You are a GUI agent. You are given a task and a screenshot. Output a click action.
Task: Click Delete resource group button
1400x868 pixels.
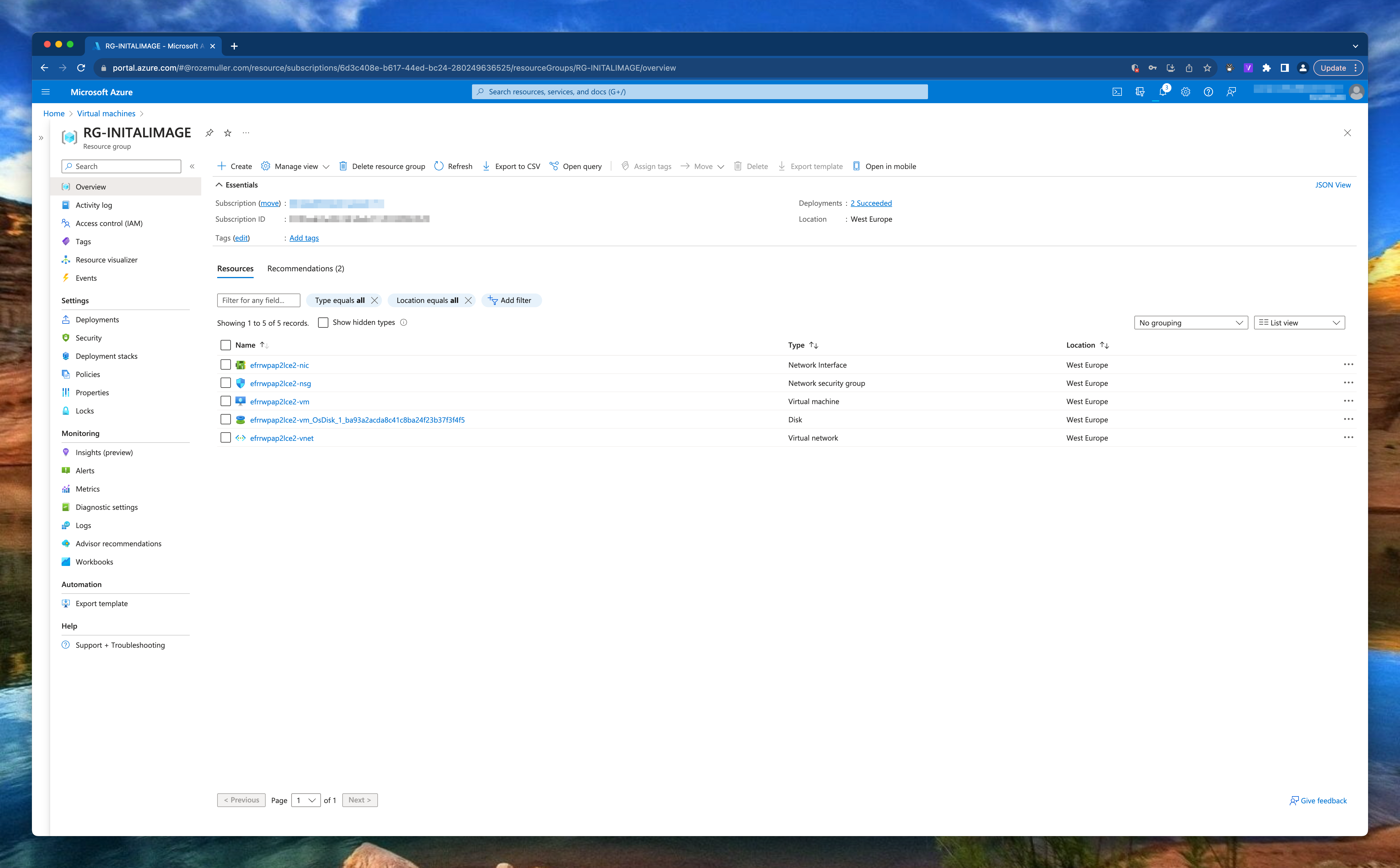382,166
